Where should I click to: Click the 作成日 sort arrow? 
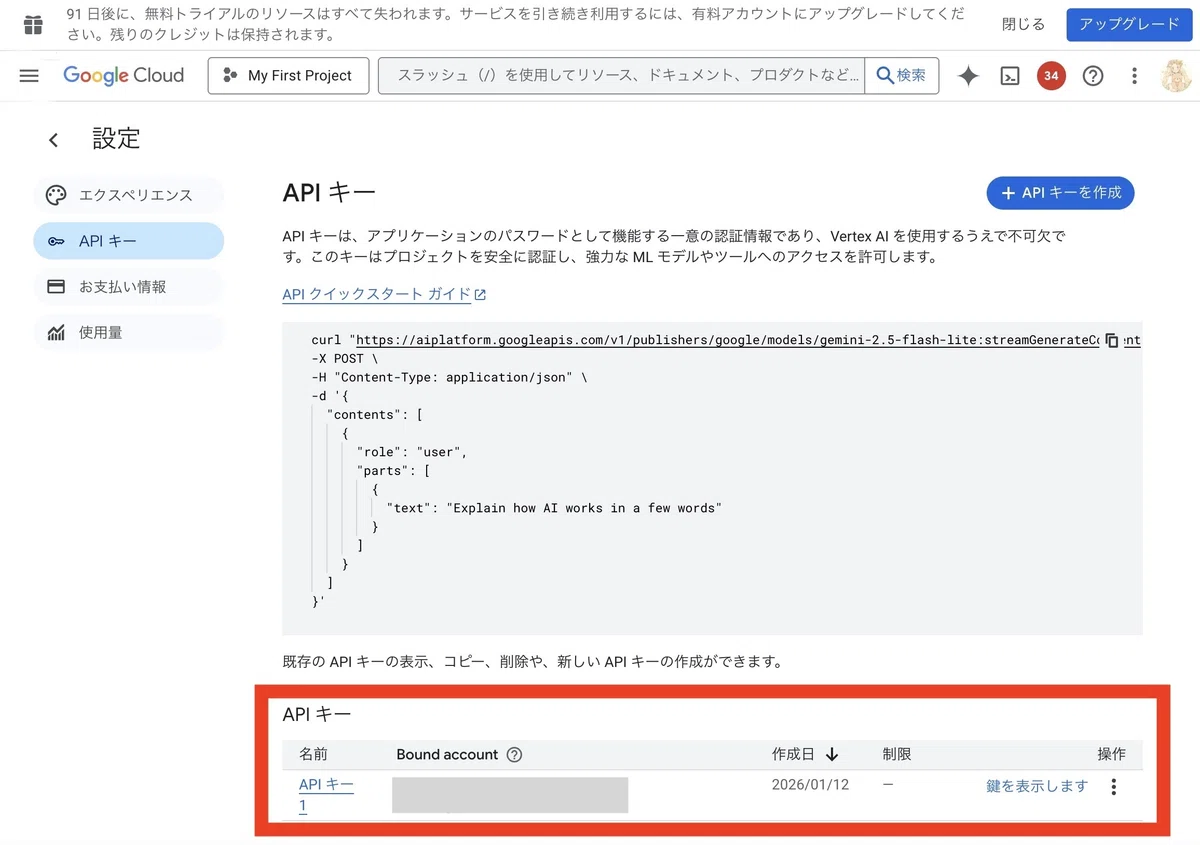coord(832,754)
